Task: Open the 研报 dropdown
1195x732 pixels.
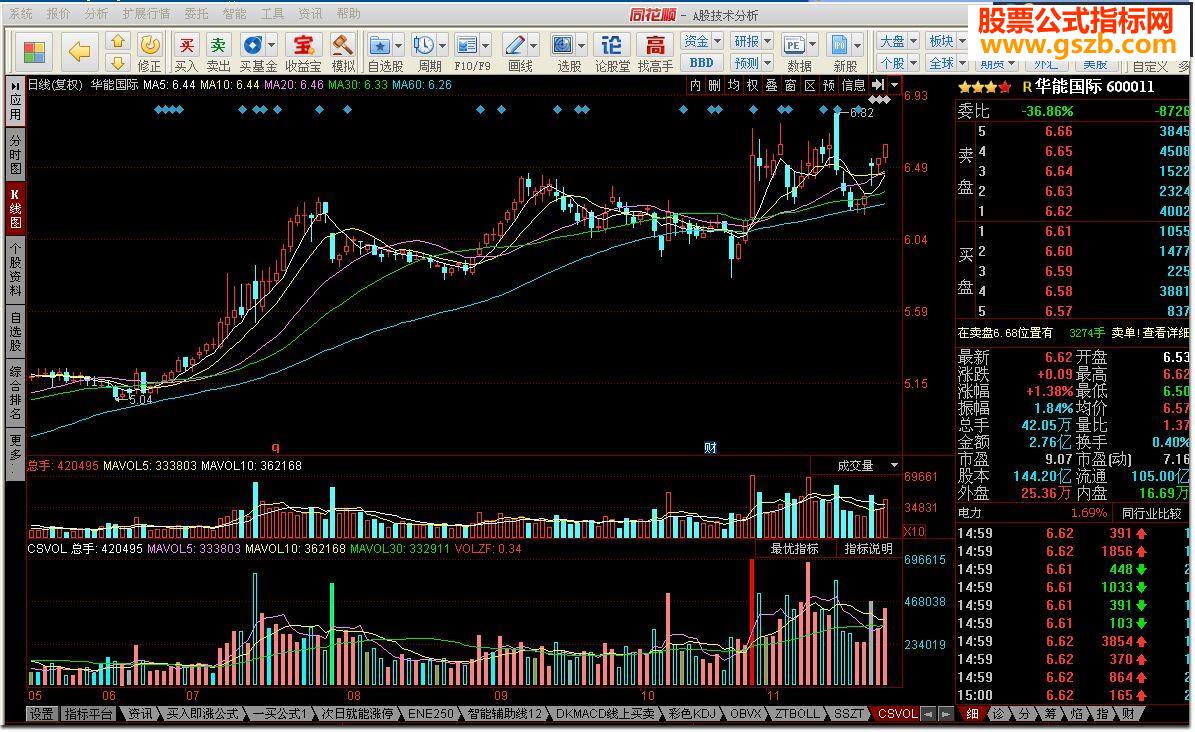Action: click(752, 41)
